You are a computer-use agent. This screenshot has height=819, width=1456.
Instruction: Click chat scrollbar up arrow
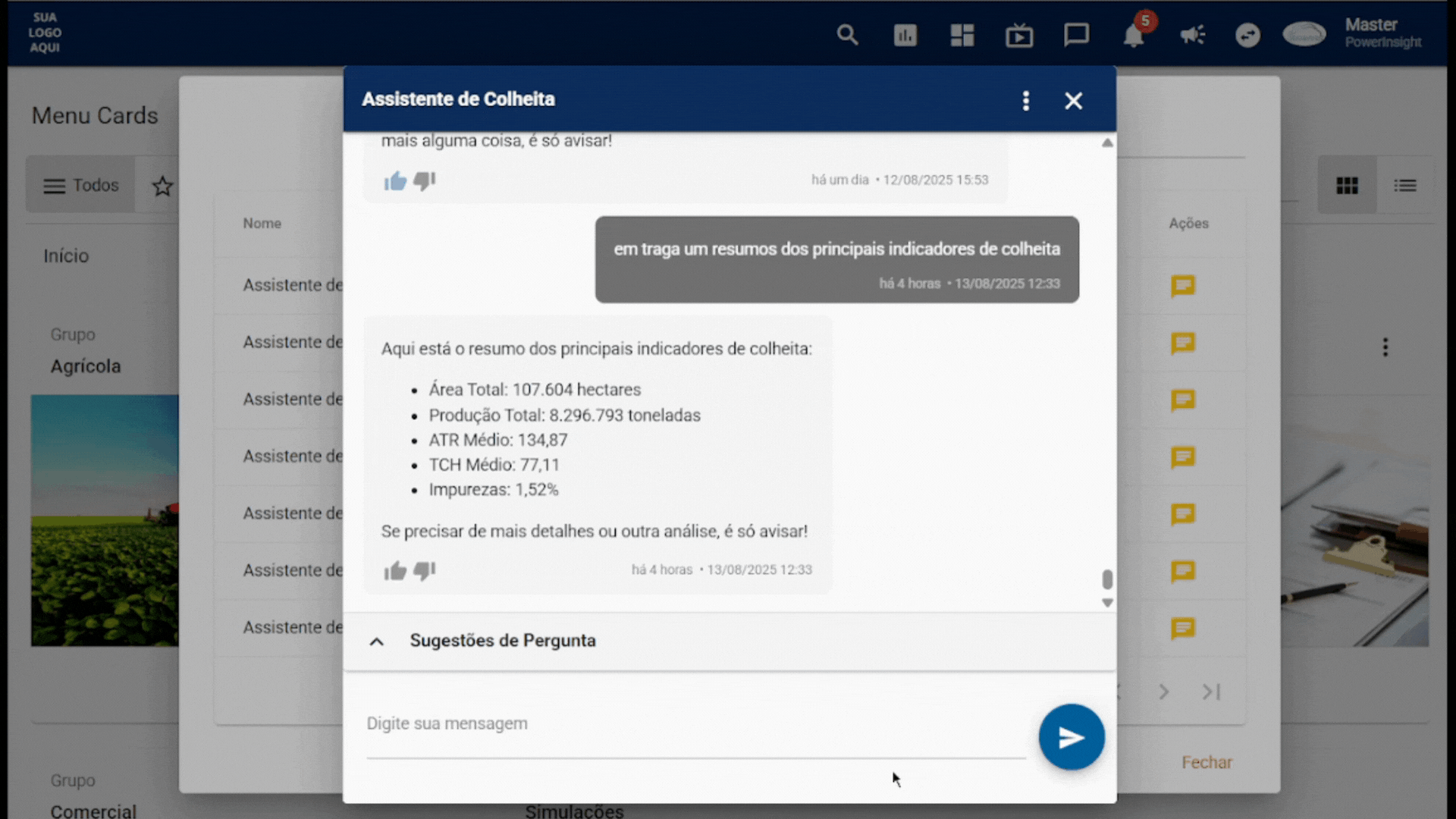tap(1107, 143)
